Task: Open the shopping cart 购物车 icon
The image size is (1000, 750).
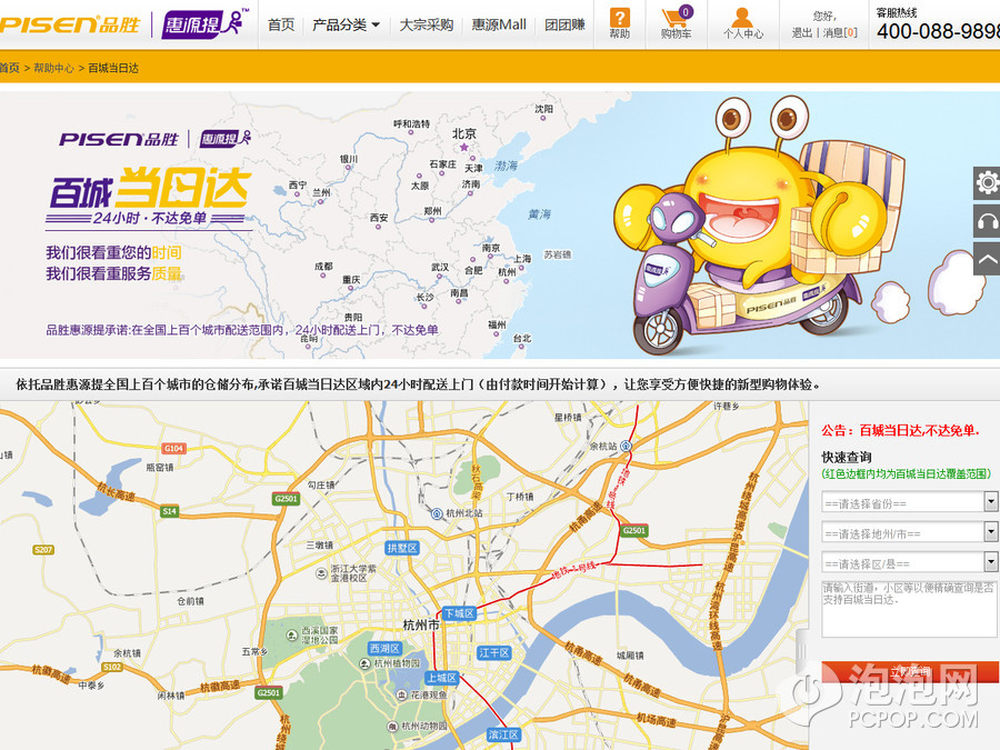Action: (676, 24)
